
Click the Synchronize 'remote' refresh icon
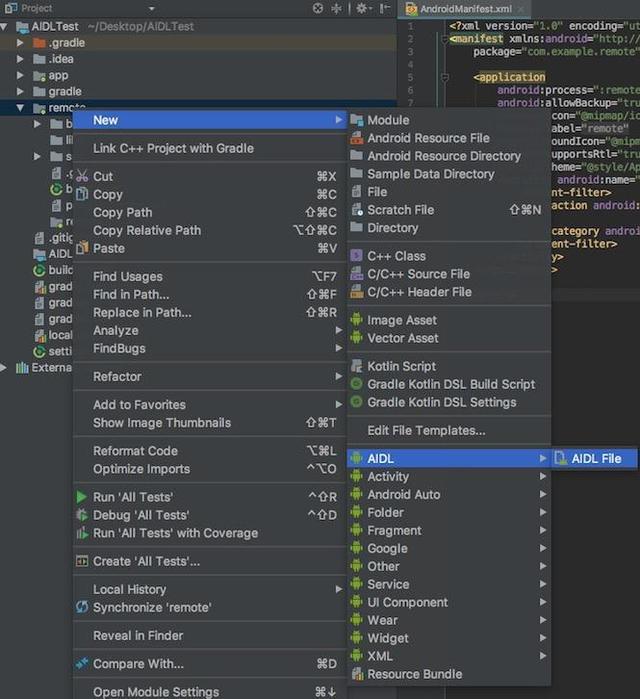(82, 607)
